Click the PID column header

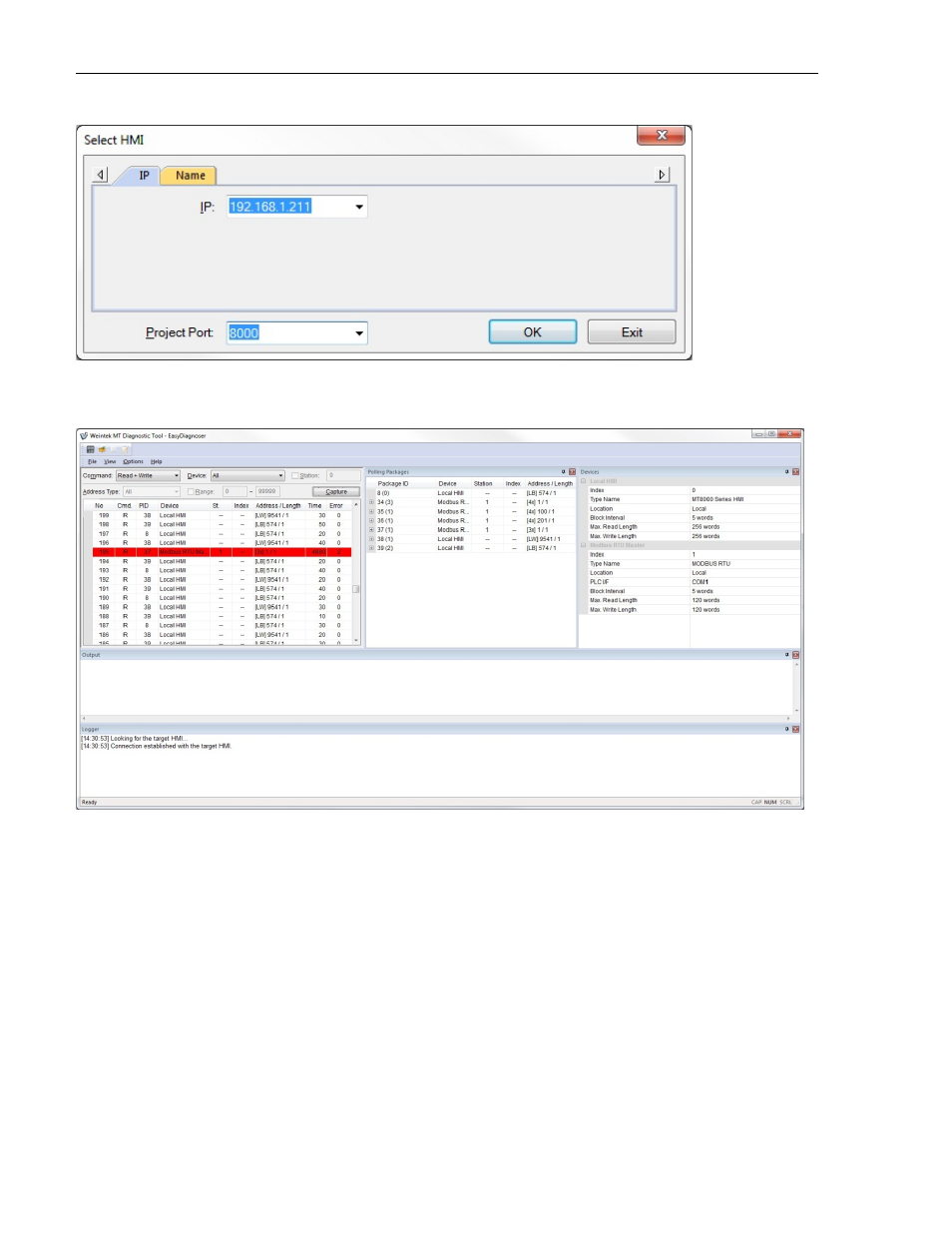click(144, 506)
